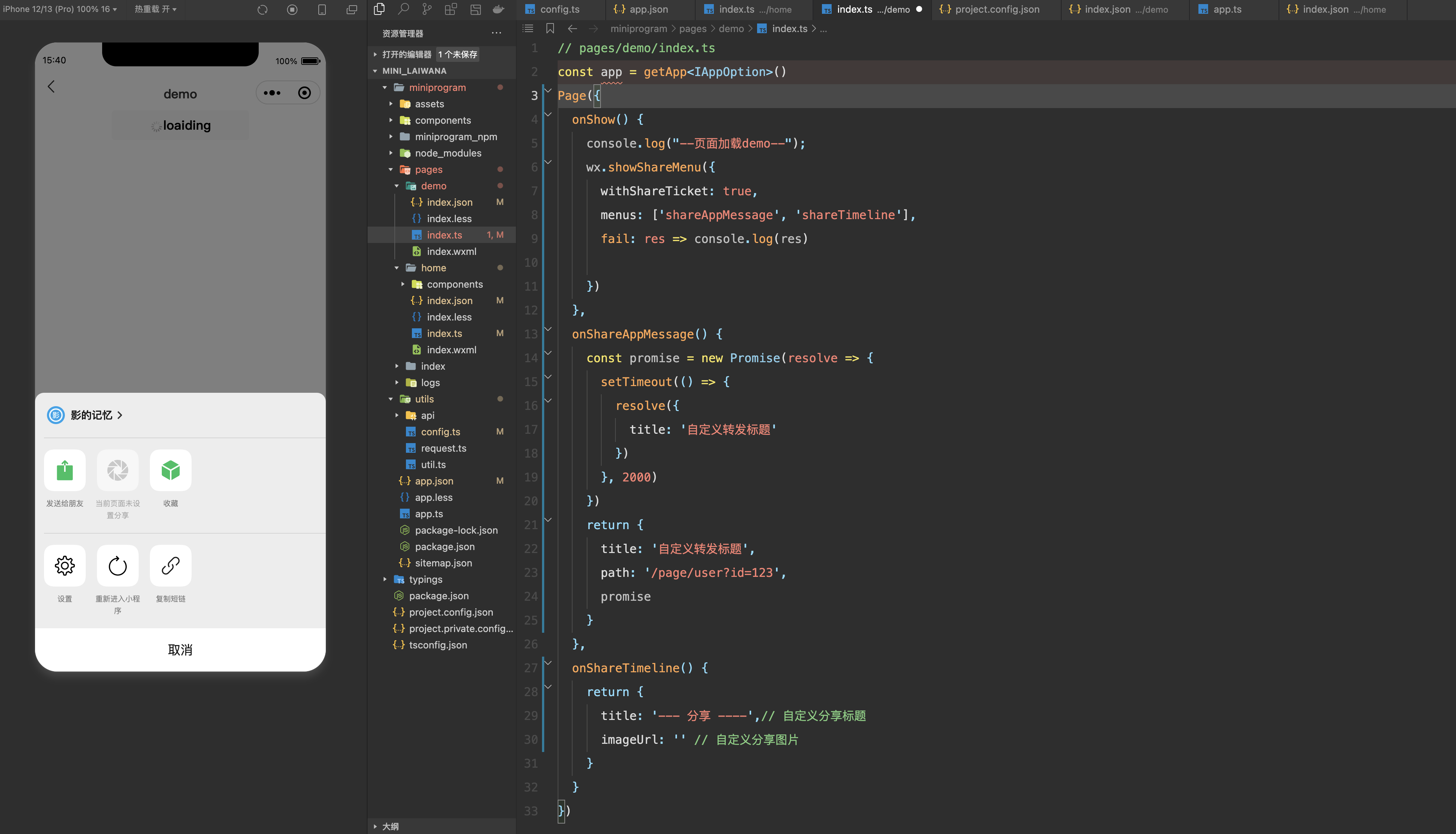Collapse the pages folder
This screenshot has width=1456, height=834.
(x=428, y=170)
